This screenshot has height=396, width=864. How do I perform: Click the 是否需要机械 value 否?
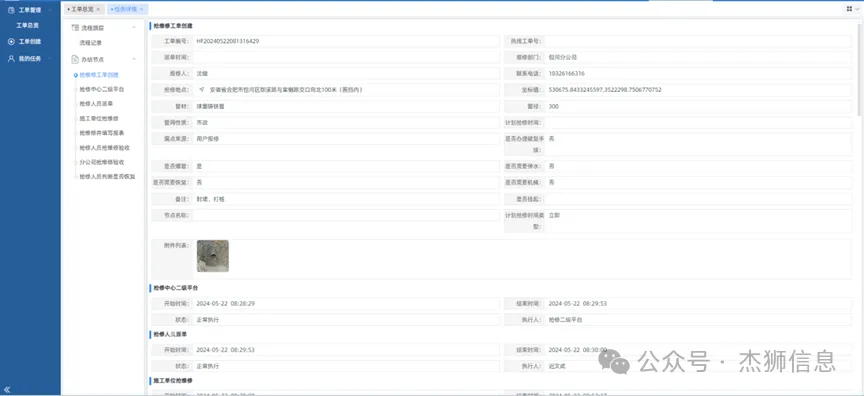tap(552, 182)
